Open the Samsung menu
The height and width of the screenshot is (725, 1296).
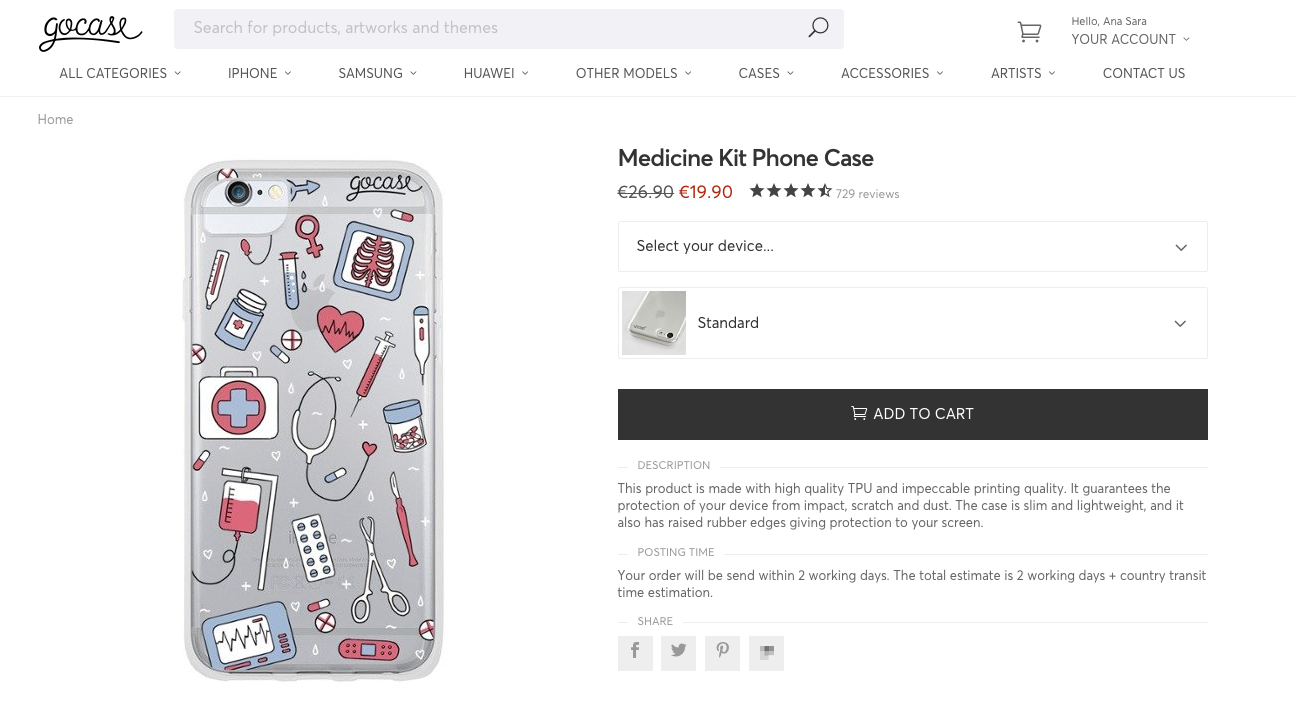coord(377,73)
